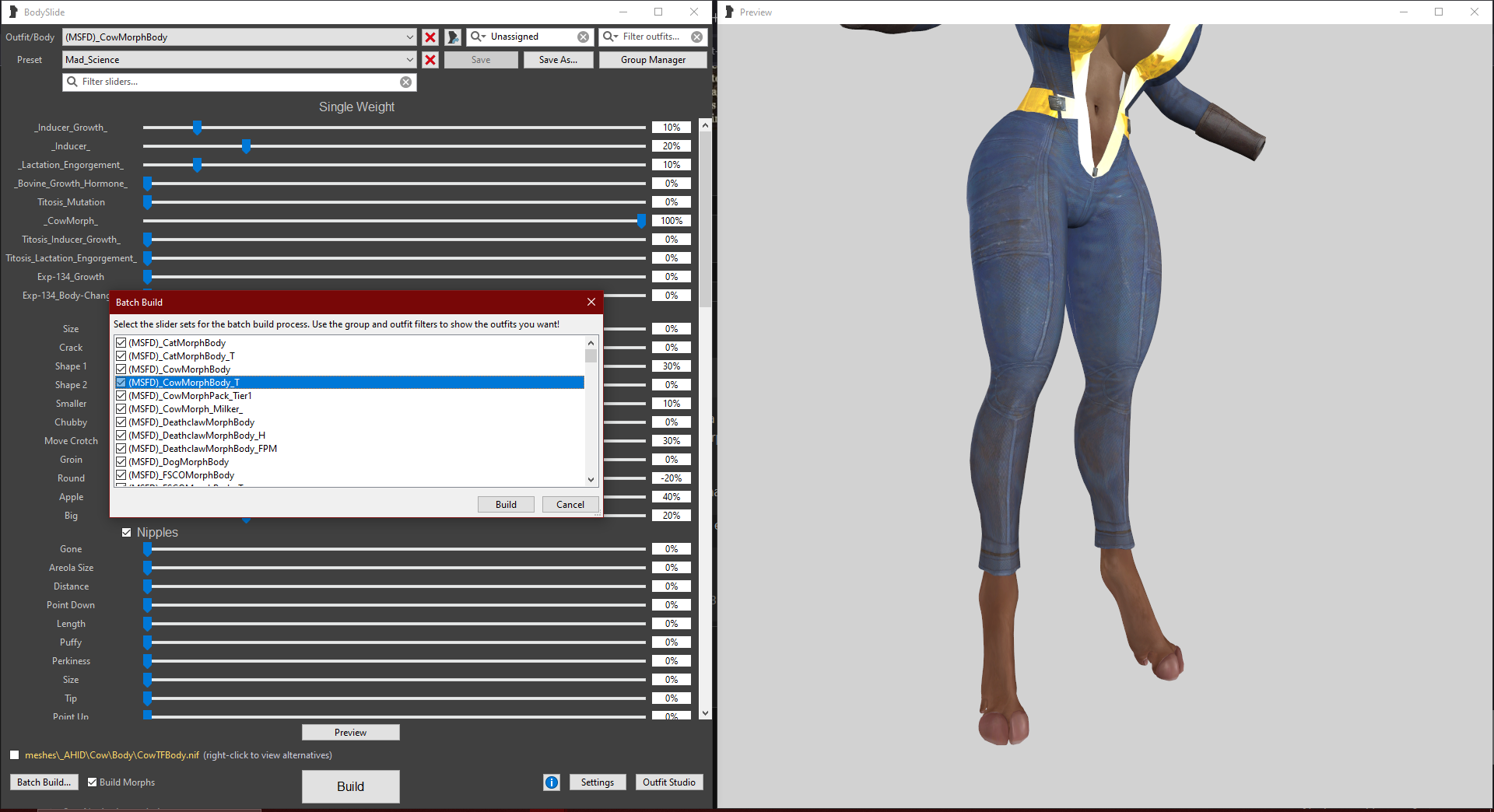Open the outfit filter search icon
The image size is (1494, 812).
coord(610,37)
